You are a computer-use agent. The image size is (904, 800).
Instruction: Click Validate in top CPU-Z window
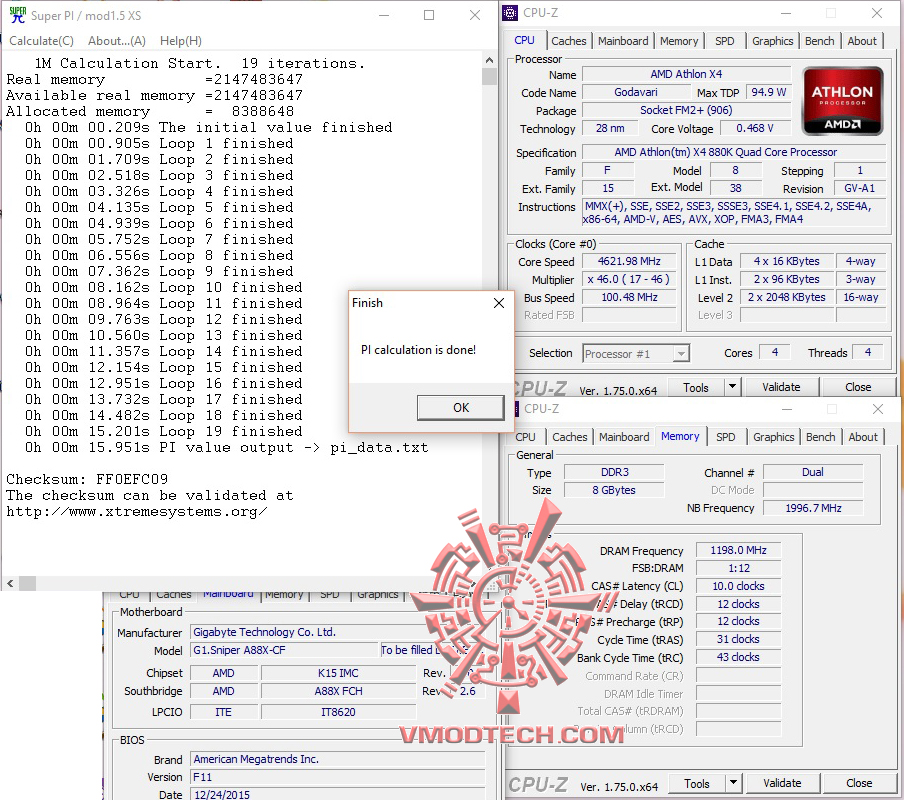(x=781, y=387)
